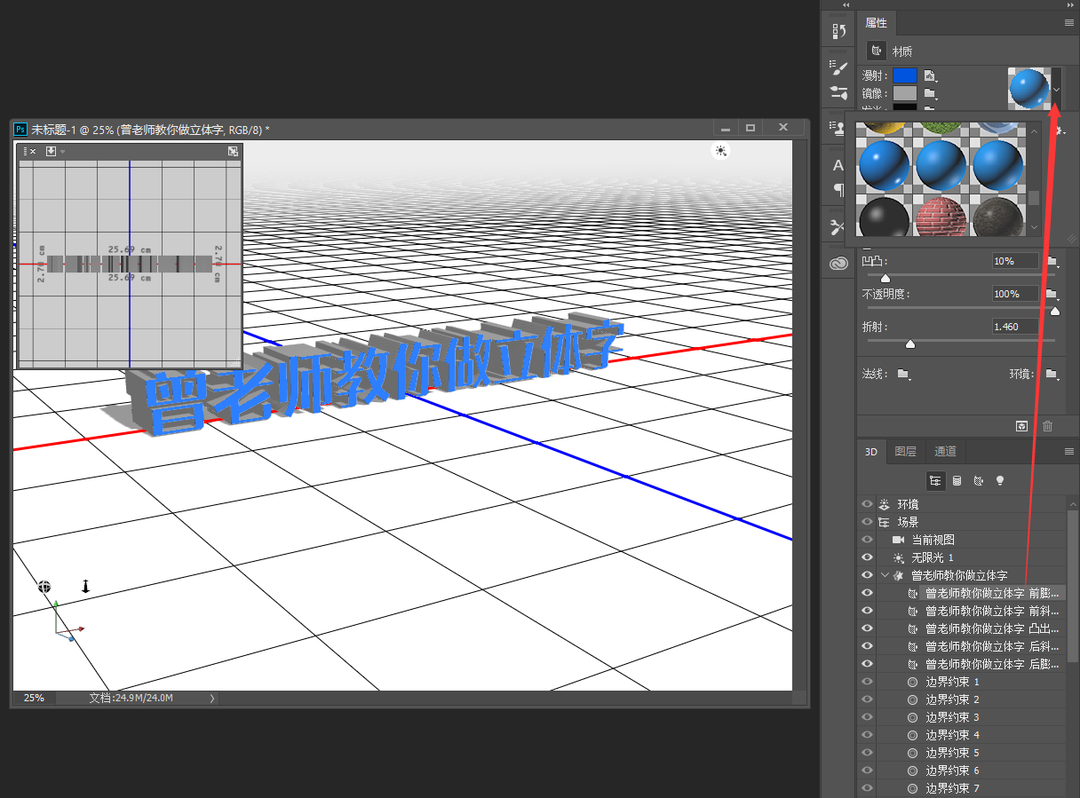The width and height of the screenshot is (1080, 798).
Task: Click the trash delete icon in Properties
Action: point(1048,426)
